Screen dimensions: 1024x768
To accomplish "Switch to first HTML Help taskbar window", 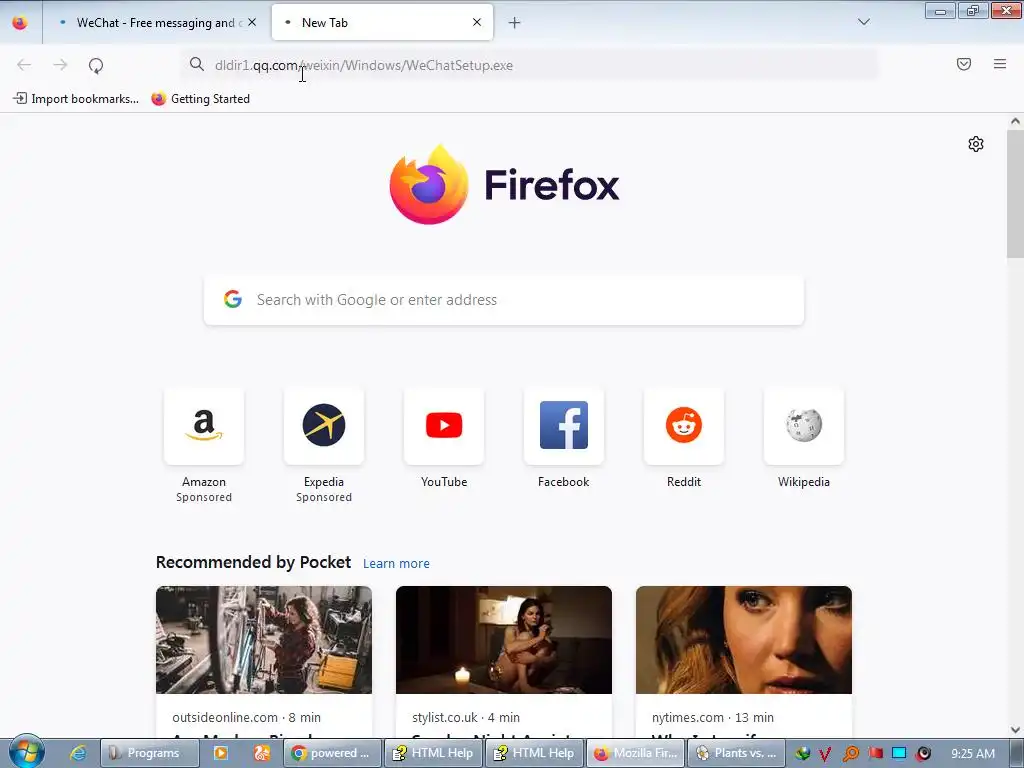I will (434, 753).
